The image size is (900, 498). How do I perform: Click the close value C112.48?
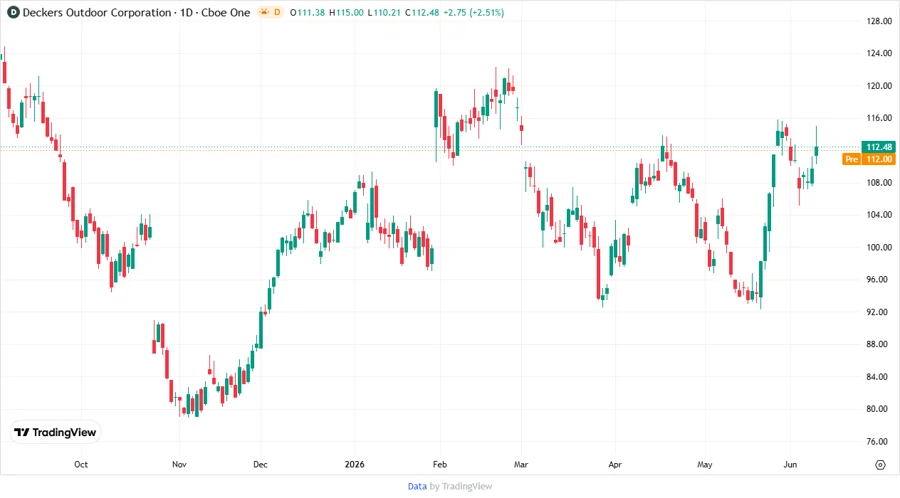click(422, 12)
